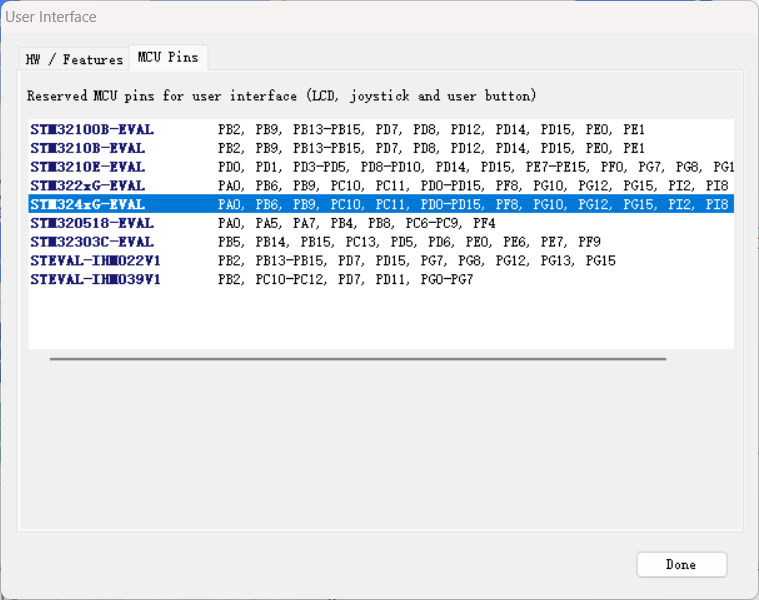Select the STM3210E-EVAL board row
The width and height of the screenshot is (759, 600).
pyautogui.click(x=381, y=167)
